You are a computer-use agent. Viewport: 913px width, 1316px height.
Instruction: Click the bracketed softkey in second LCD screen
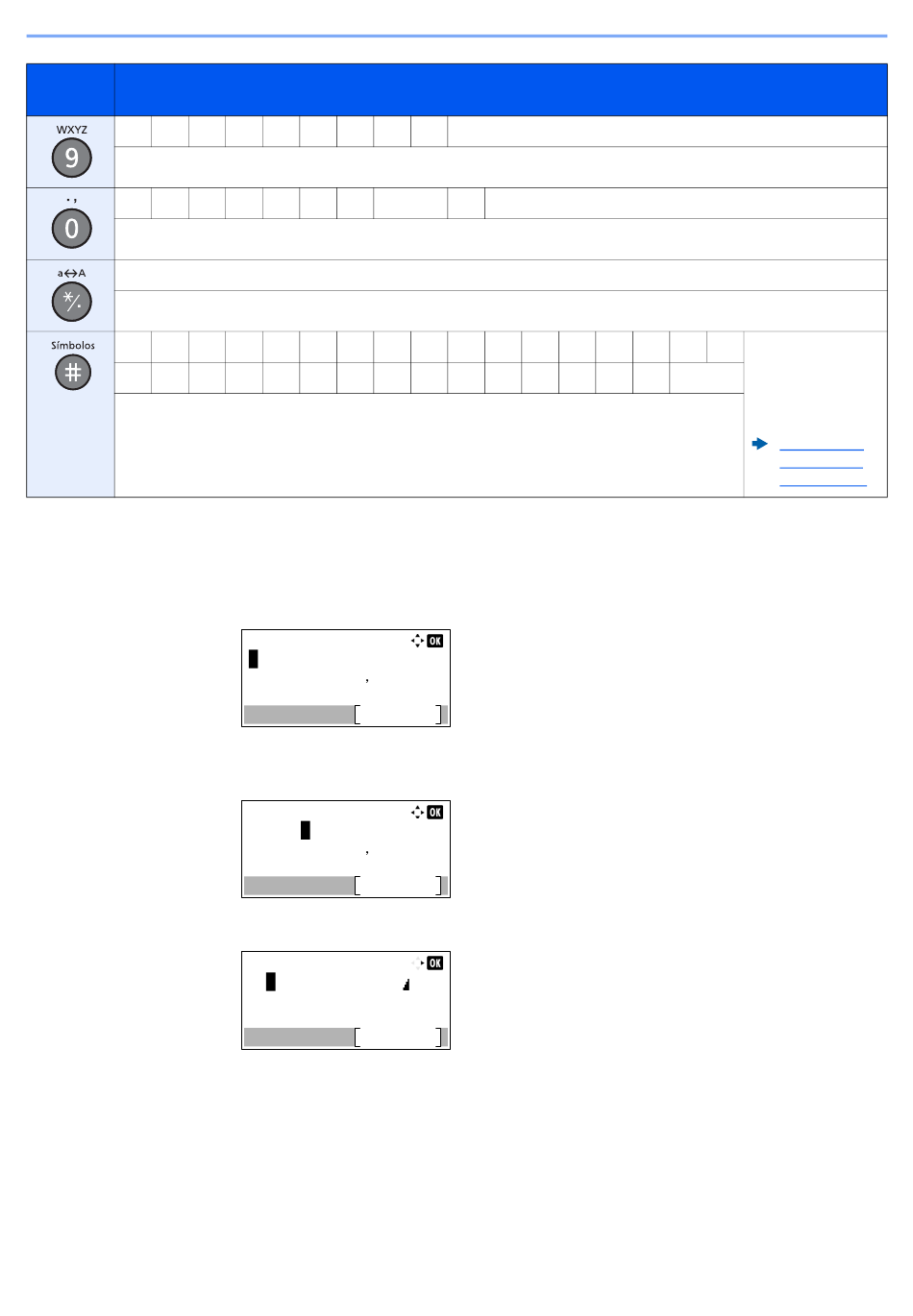pos(399,886)
